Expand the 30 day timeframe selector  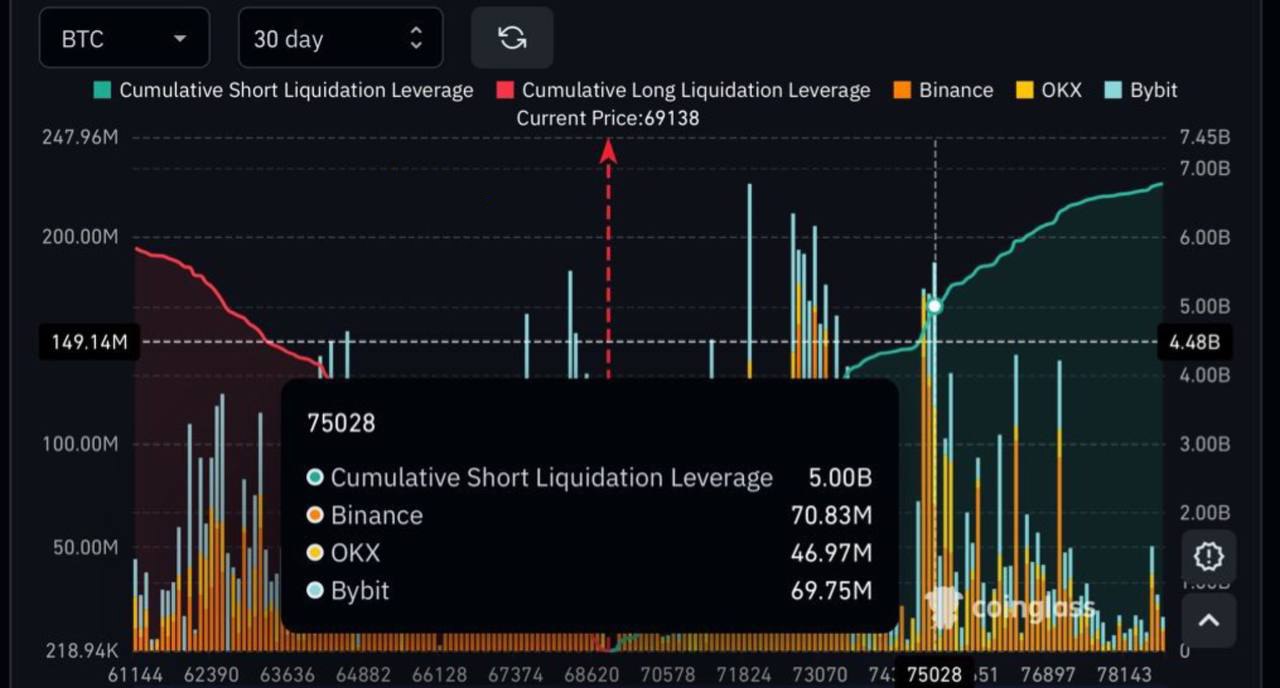pos(340,39)
